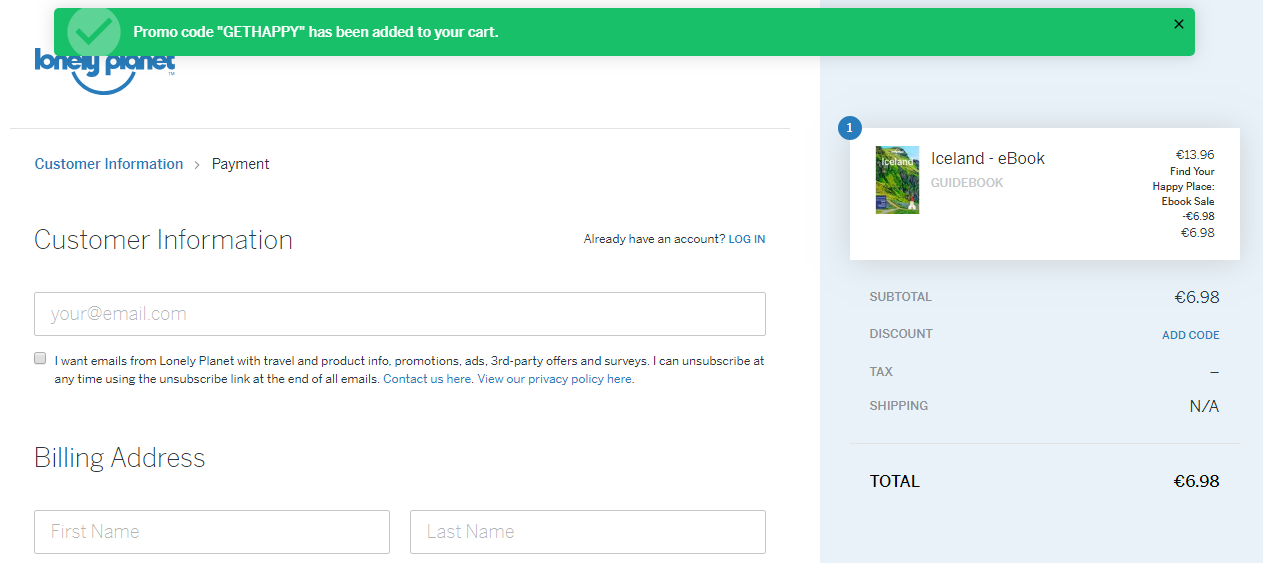Click into the First Name field
Screen dimensions: 1263x563
click(212, 532)
